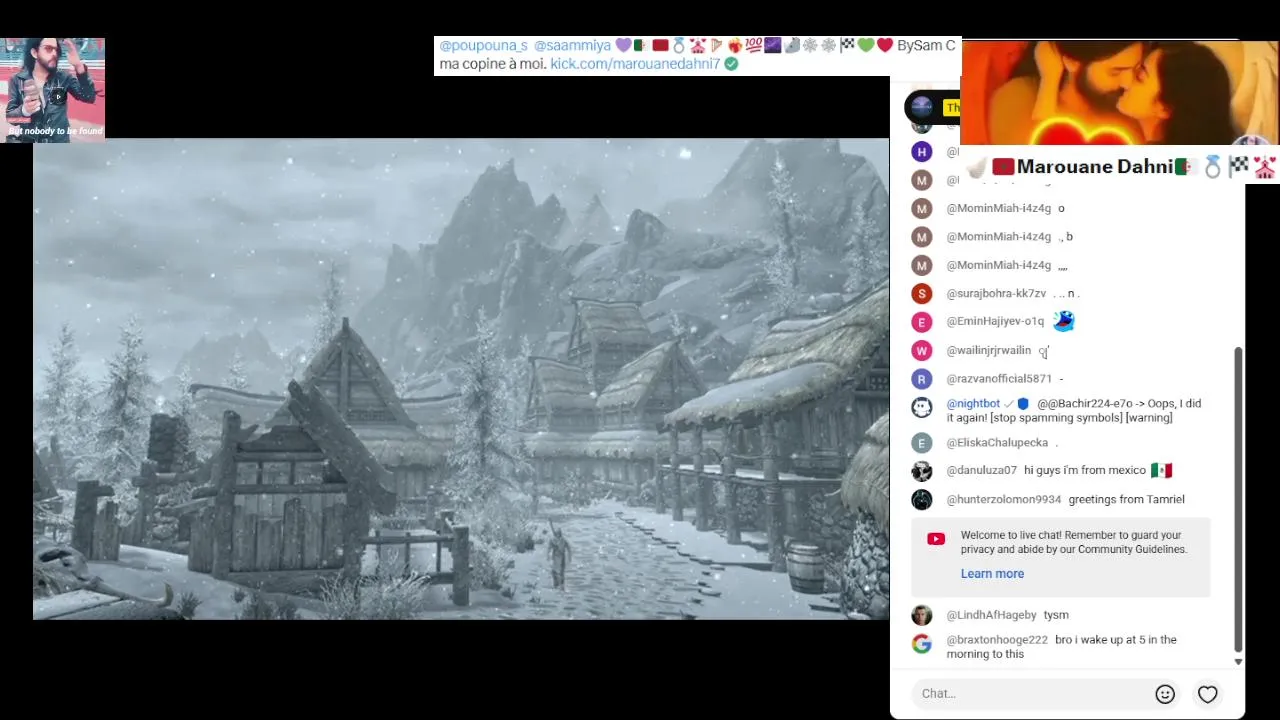The image size is (1280, 720).
Task: Click the purple H avatar in chat
Action: [922, 152]
